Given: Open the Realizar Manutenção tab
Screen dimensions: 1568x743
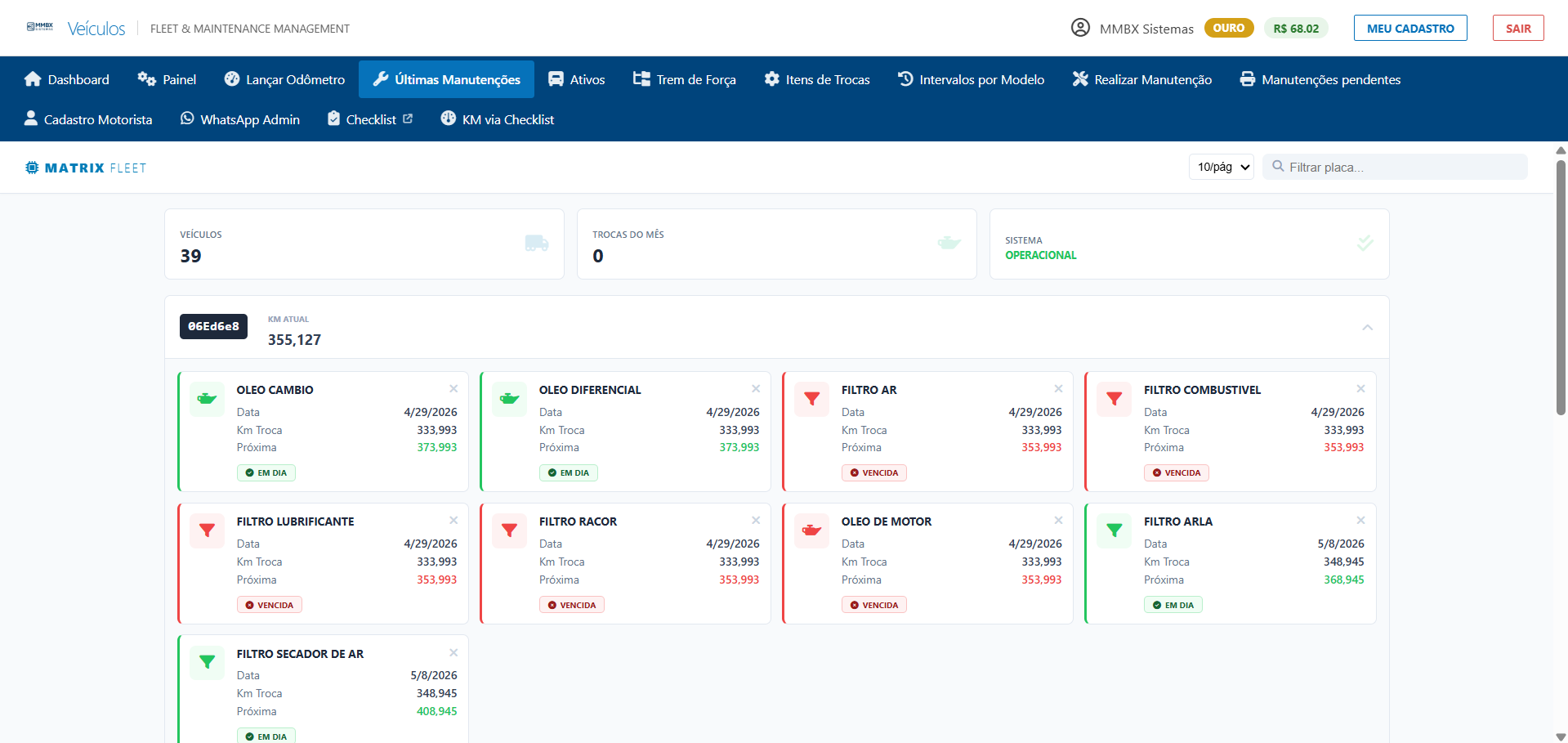Looking at the screenshot, I should point(1142,79).
